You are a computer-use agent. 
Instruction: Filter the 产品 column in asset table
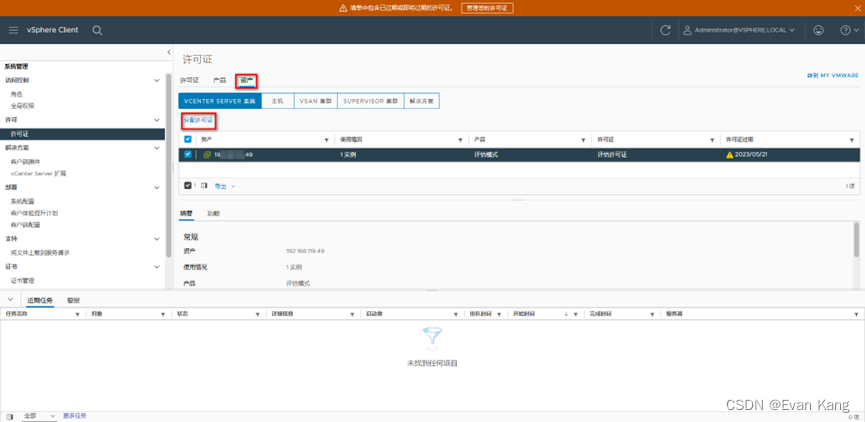click(x=584, y=140)
